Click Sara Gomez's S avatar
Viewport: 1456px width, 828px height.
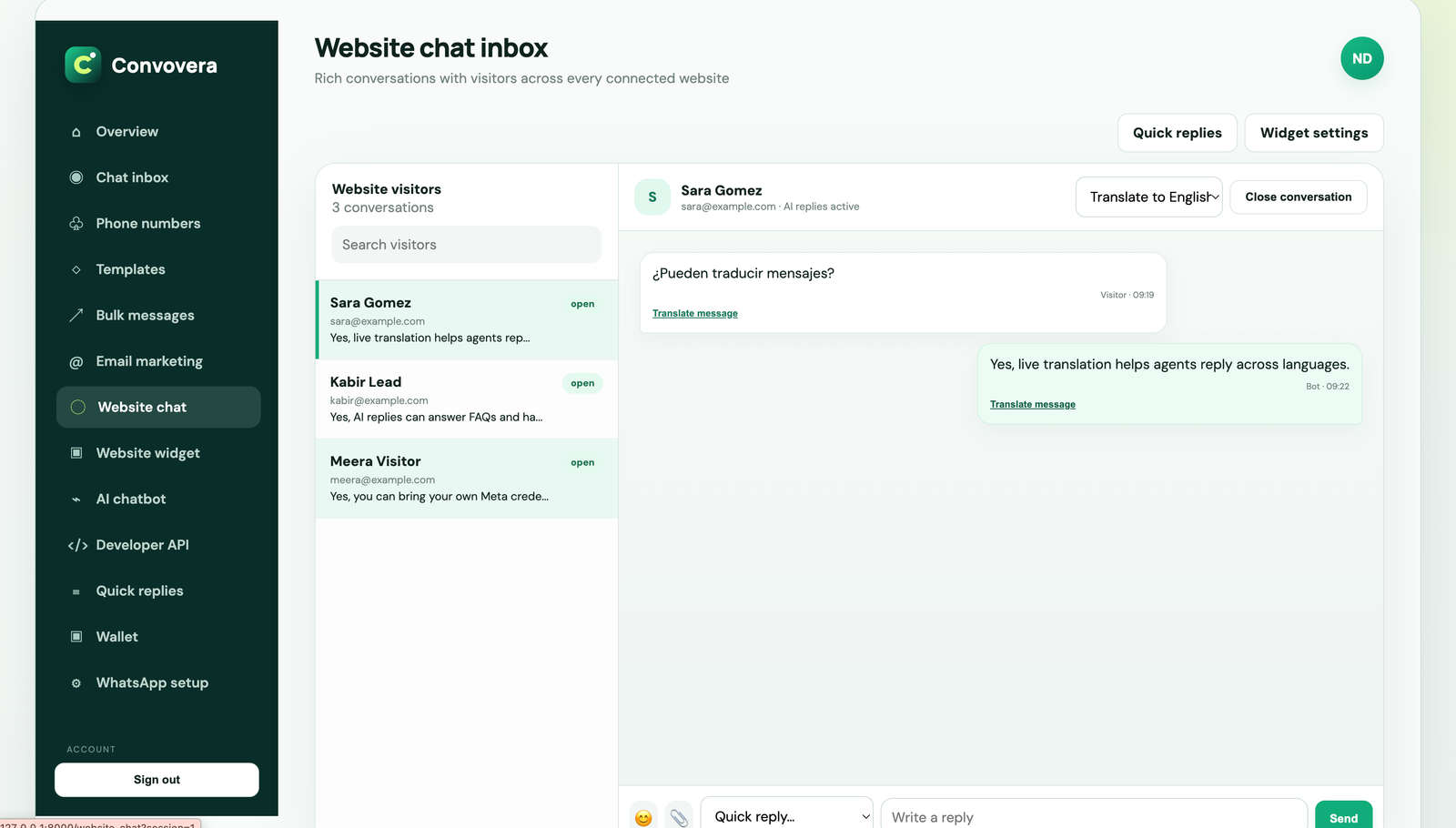coord(652,197)
